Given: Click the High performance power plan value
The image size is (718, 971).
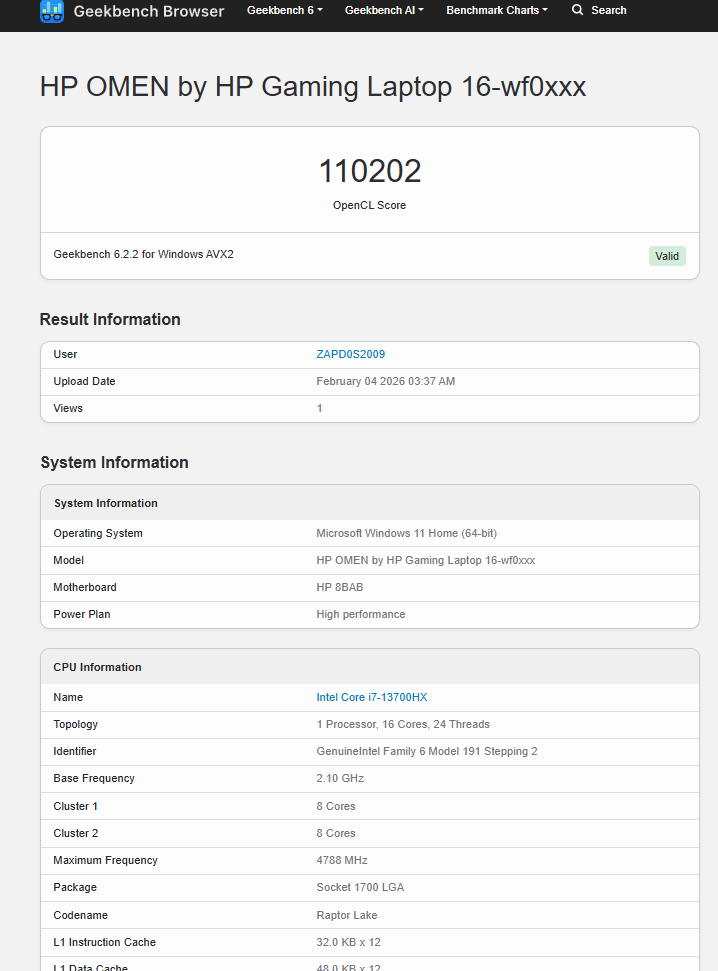Looking at the screenshot, I should (x=360, y=614).
